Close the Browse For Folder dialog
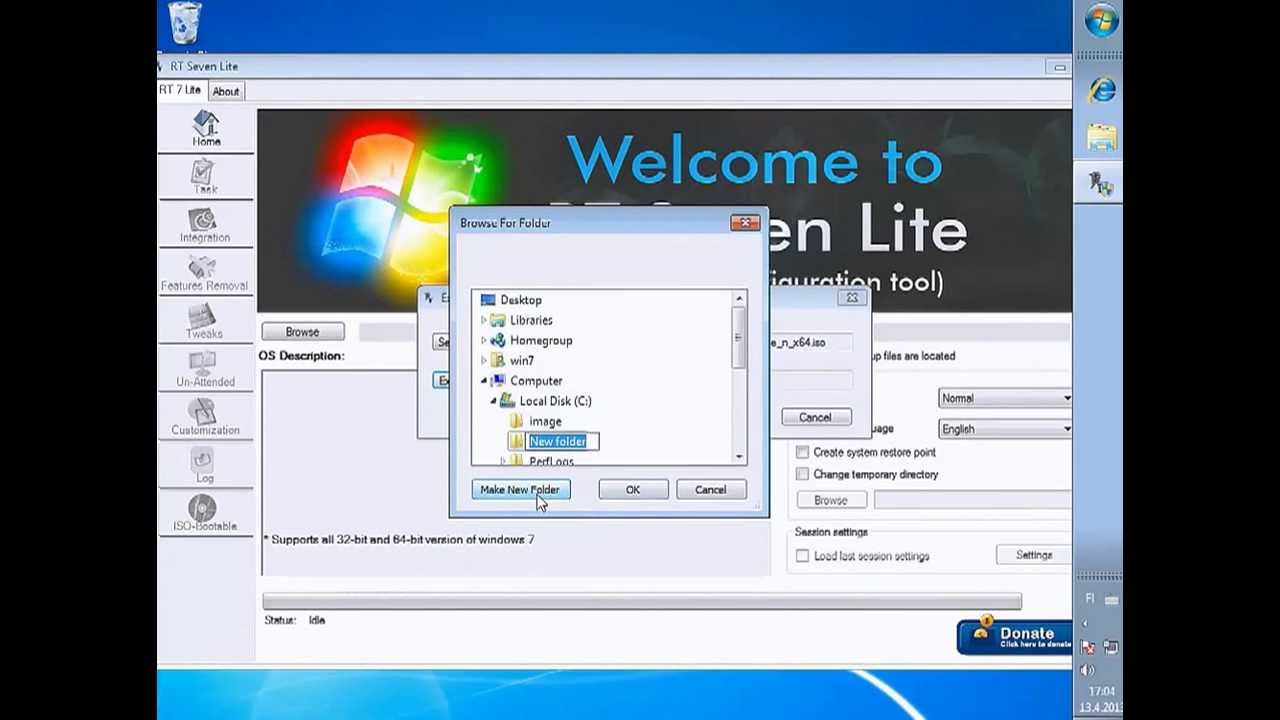The height and width of the screenshot is (720, 1280). point(745,223)
